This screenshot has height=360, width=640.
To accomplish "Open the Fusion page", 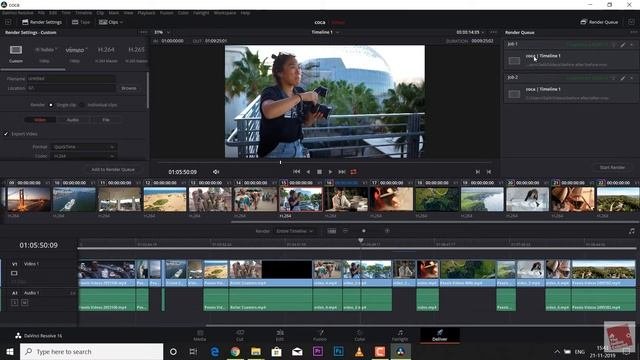I will click(x=320, y=335).
